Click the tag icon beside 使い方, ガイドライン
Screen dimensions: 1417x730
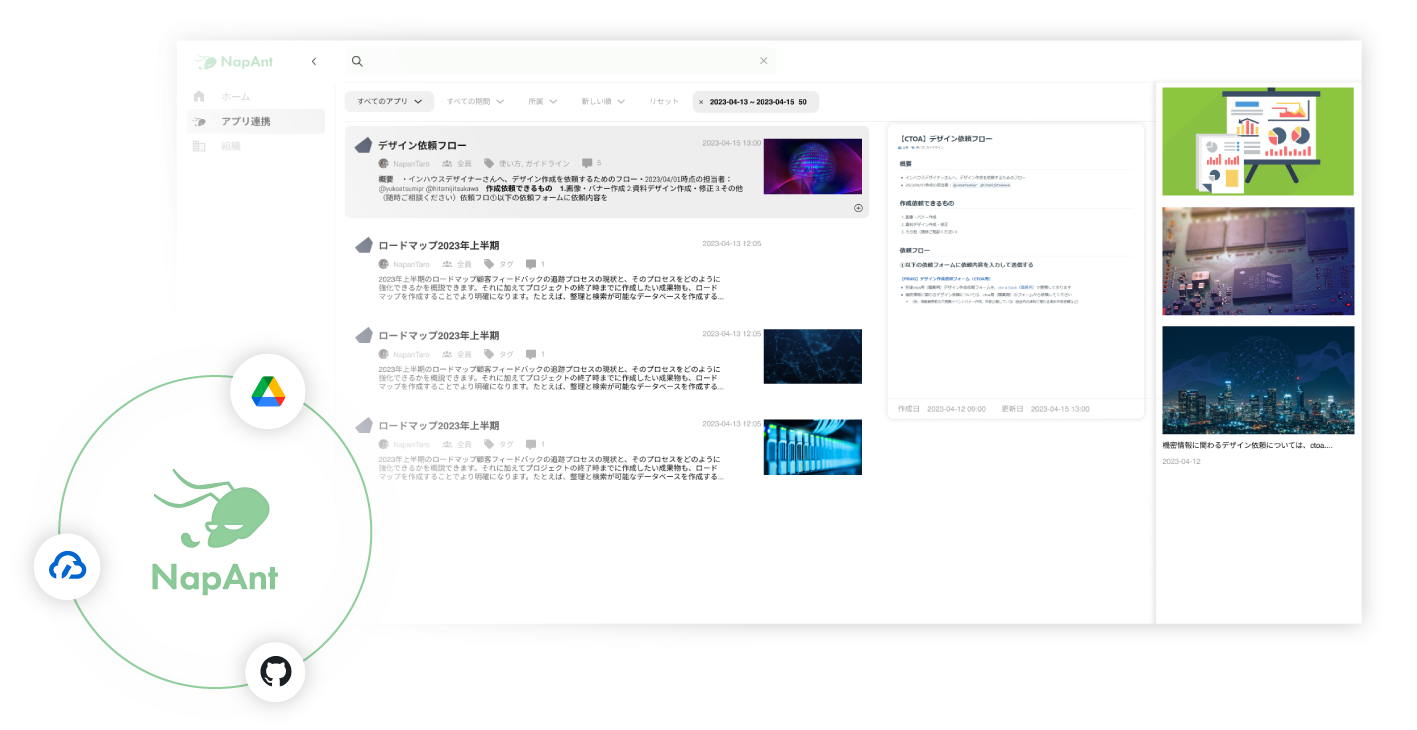coord(489,163)
